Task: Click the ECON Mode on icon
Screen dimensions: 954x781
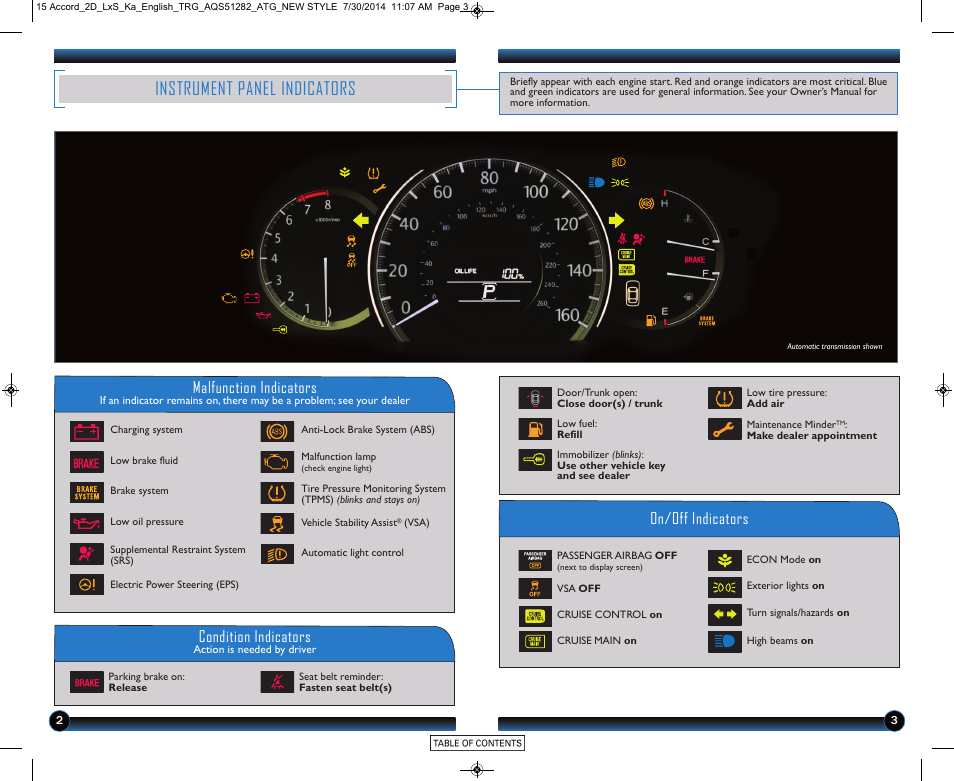Action: pyautogui.click(x=725, y=560)
